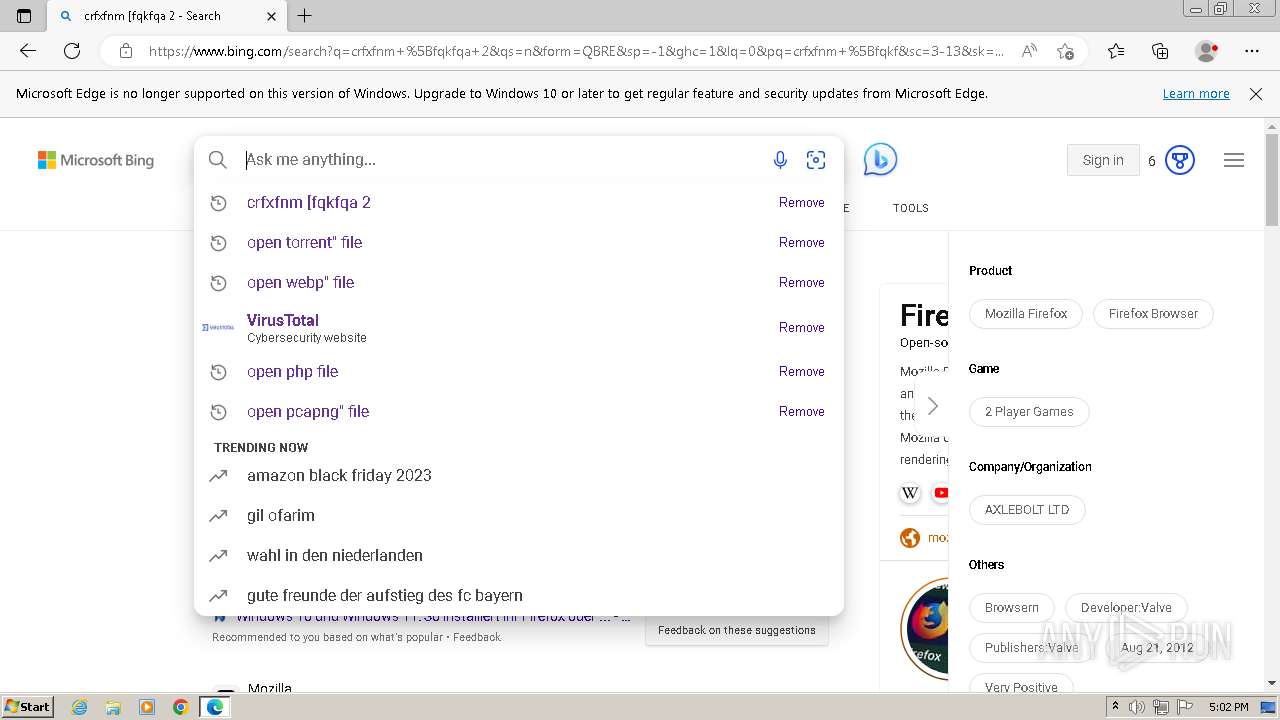The height and width of the screenshot is (720, 1280).
Task: Open Edge settings and more menu
Action: click(x=1252, y=51)
